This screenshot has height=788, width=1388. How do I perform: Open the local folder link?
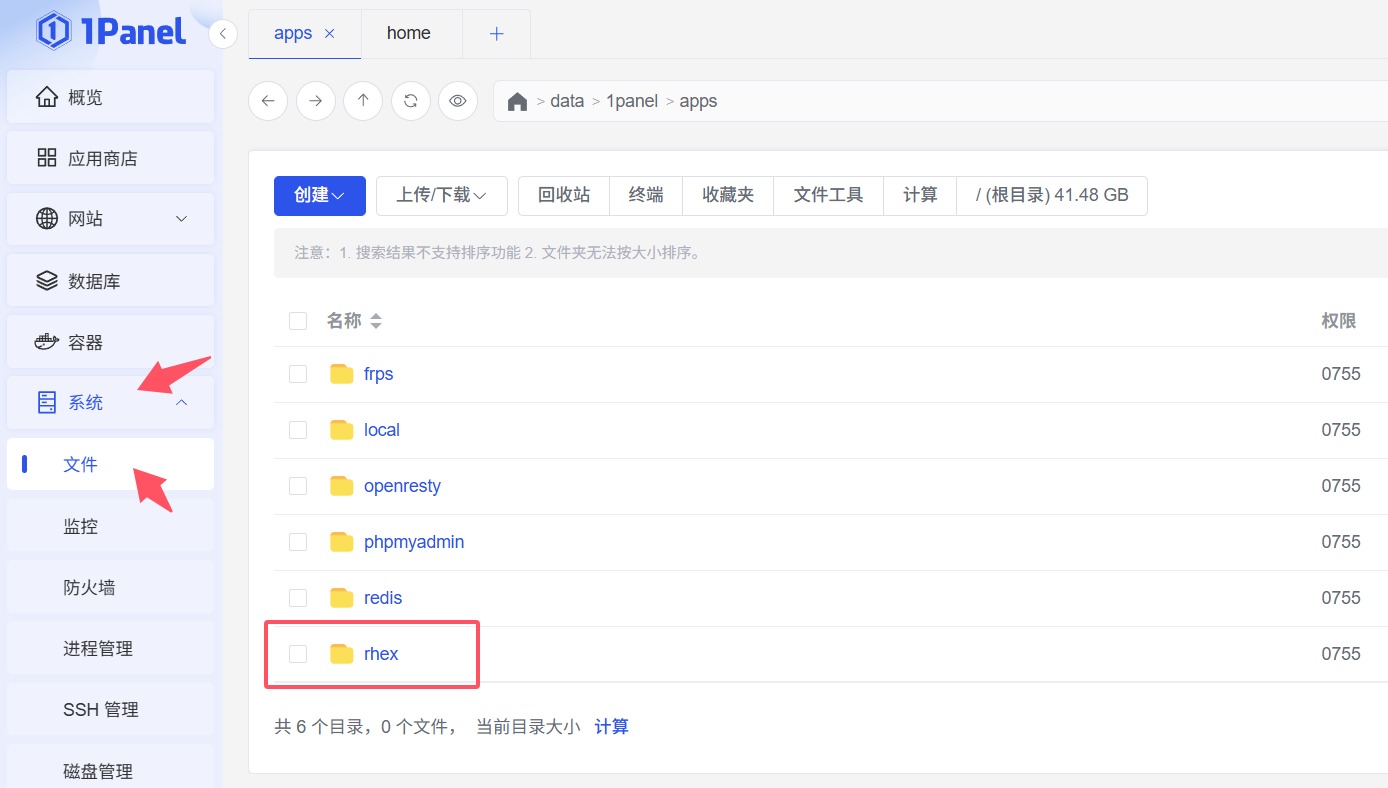(382, 430)
